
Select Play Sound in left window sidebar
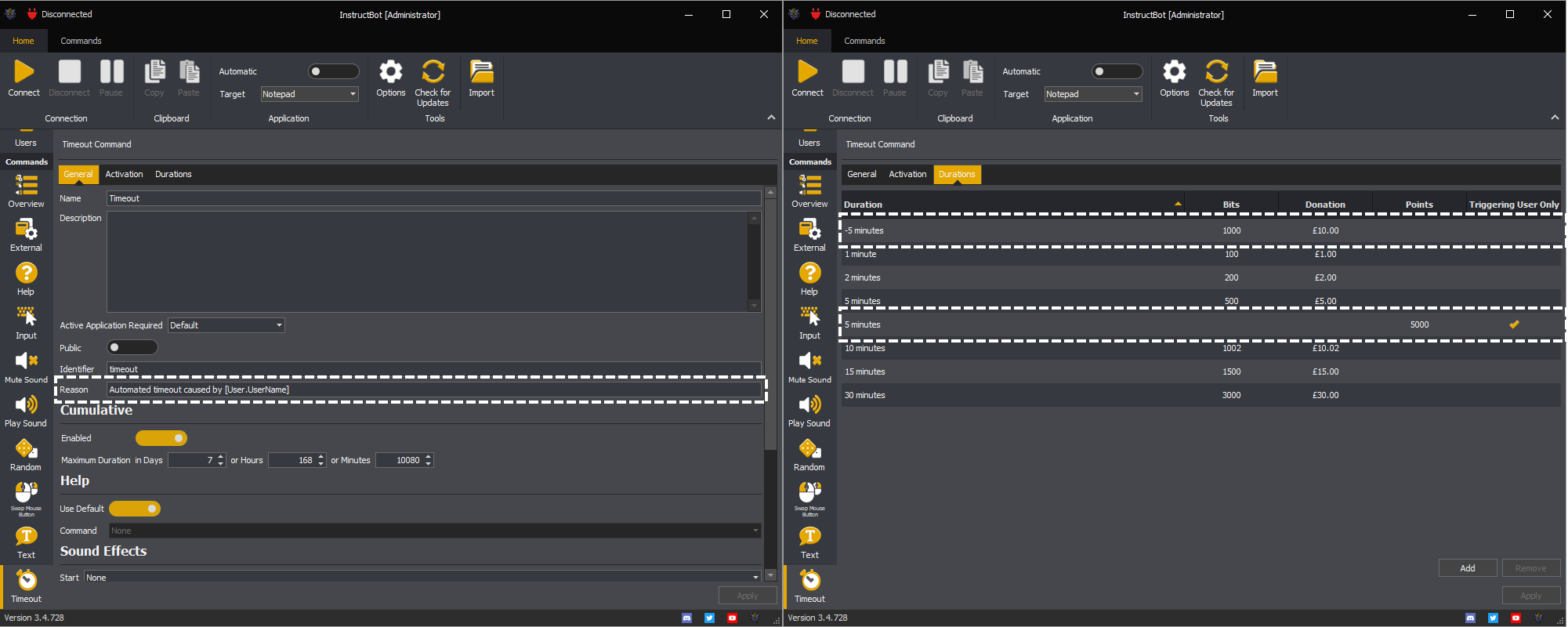point(26,411)
